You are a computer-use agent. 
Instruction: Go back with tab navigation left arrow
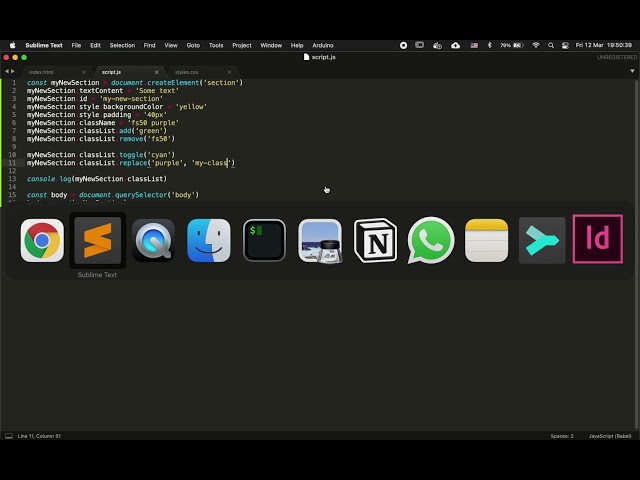(x=7, y=71)
